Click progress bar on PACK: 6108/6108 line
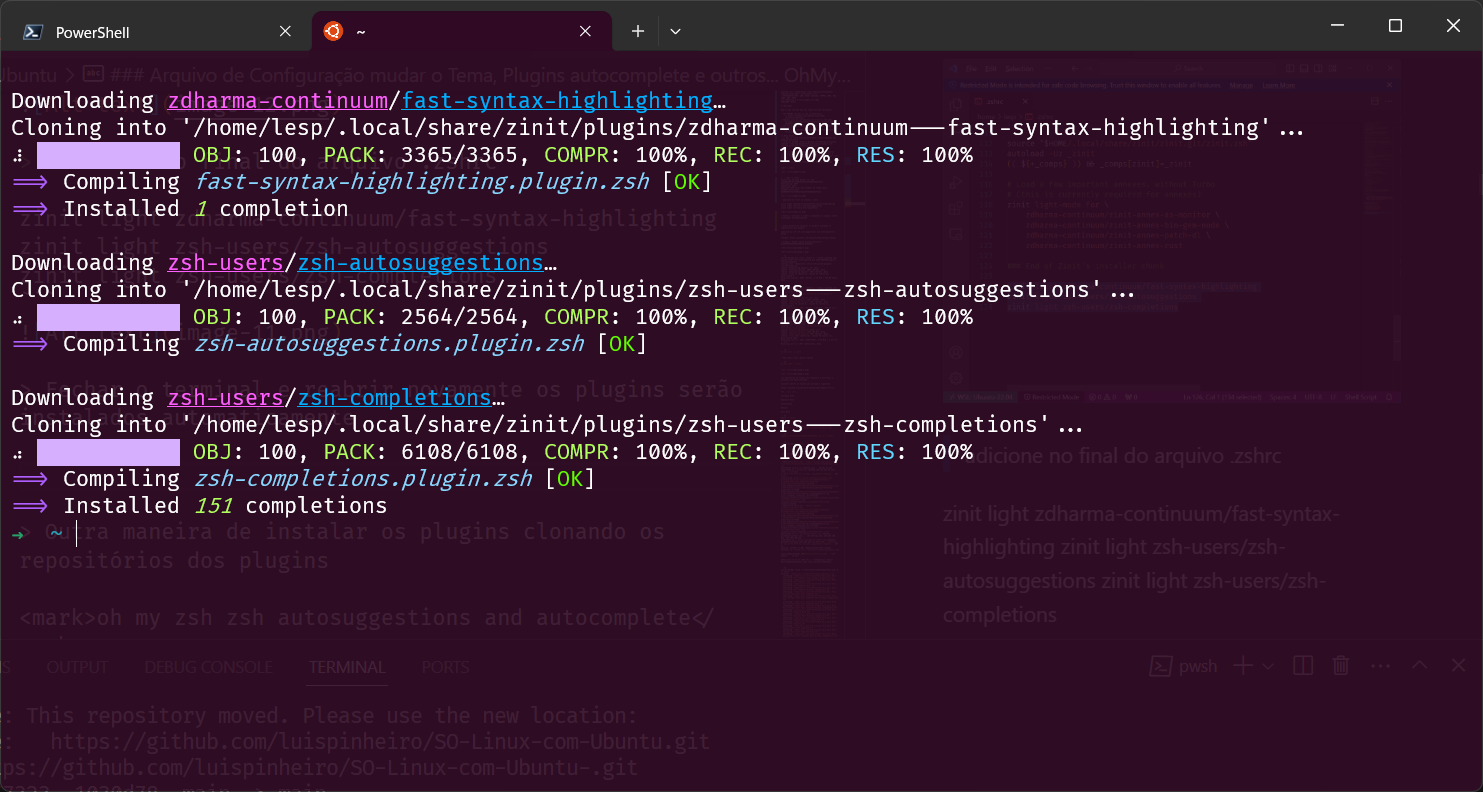Image resolution: width=1483 pixels, height=792 pixels. tap(108, 452)
